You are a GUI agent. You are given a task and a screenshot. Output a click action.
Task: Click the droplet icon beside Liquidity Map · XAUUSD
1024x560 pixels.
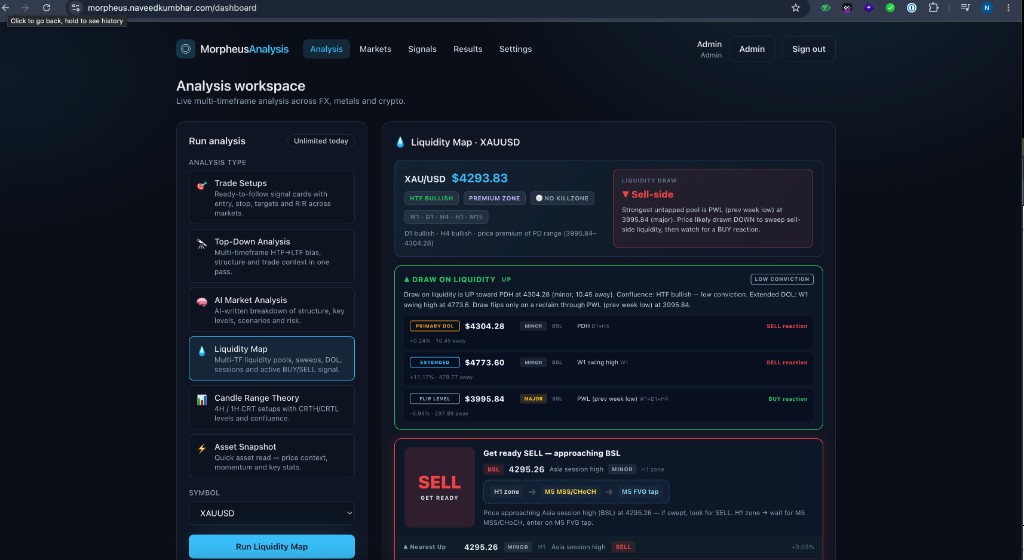[x=400, y=142]
